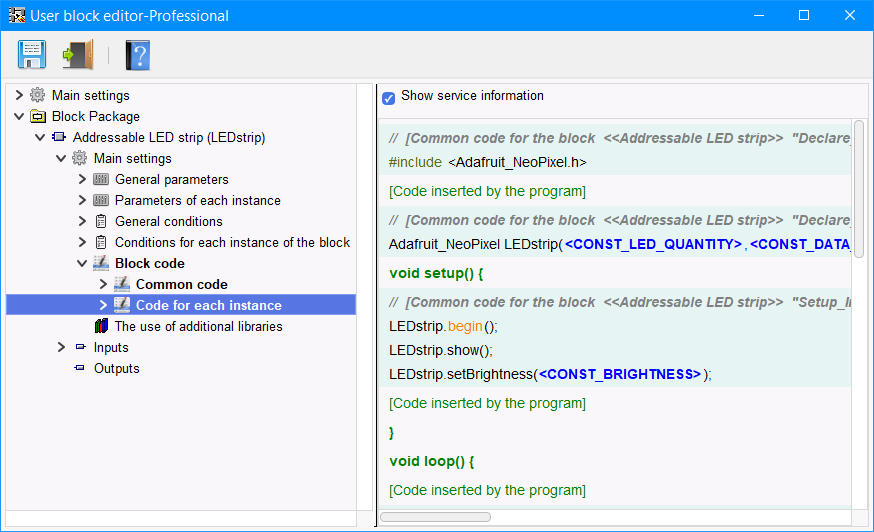Uncheck Show service information checkbox

(389, 98)
